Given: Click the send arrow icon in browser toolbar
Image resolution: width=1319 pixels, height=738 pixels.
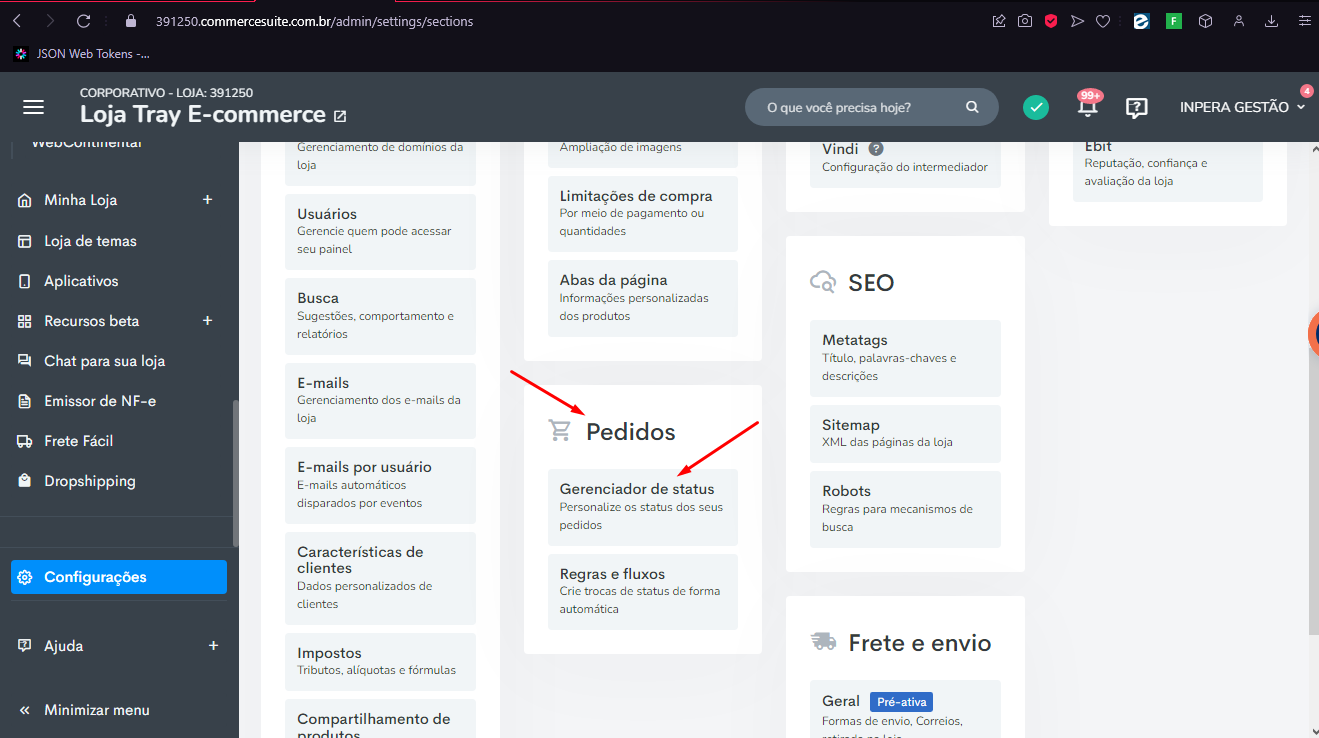Looking at the screenshot, I should pos(1077,20).
